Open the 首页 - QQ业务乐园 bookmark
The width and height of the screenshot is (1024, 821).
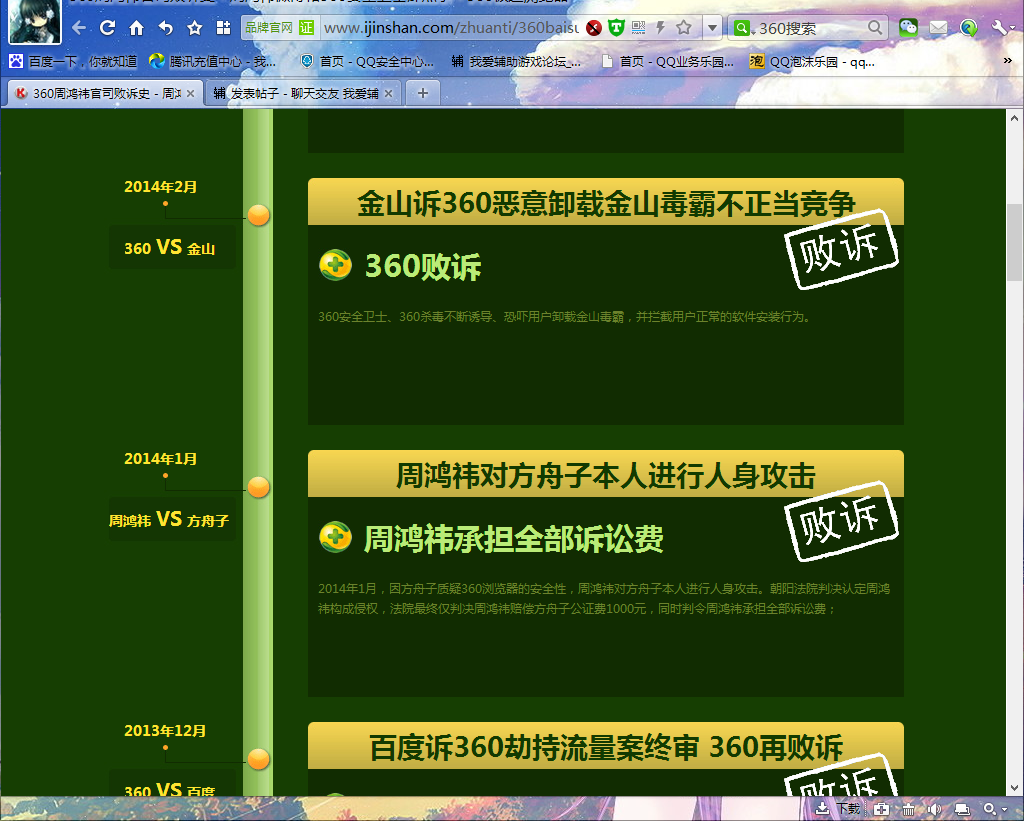tap(667, 61)
